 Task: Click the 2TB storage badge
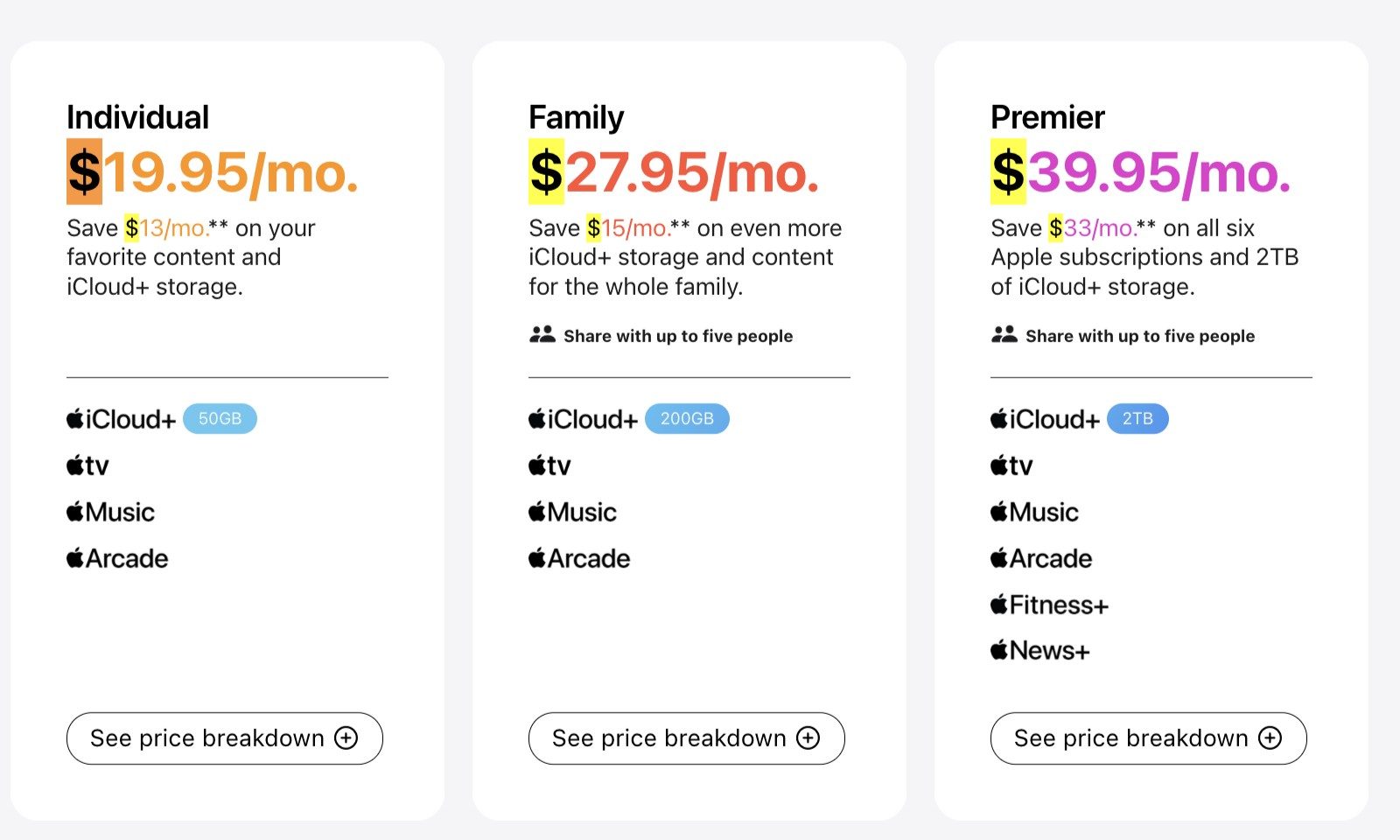pyautogui.click(x=1137, y=419)
